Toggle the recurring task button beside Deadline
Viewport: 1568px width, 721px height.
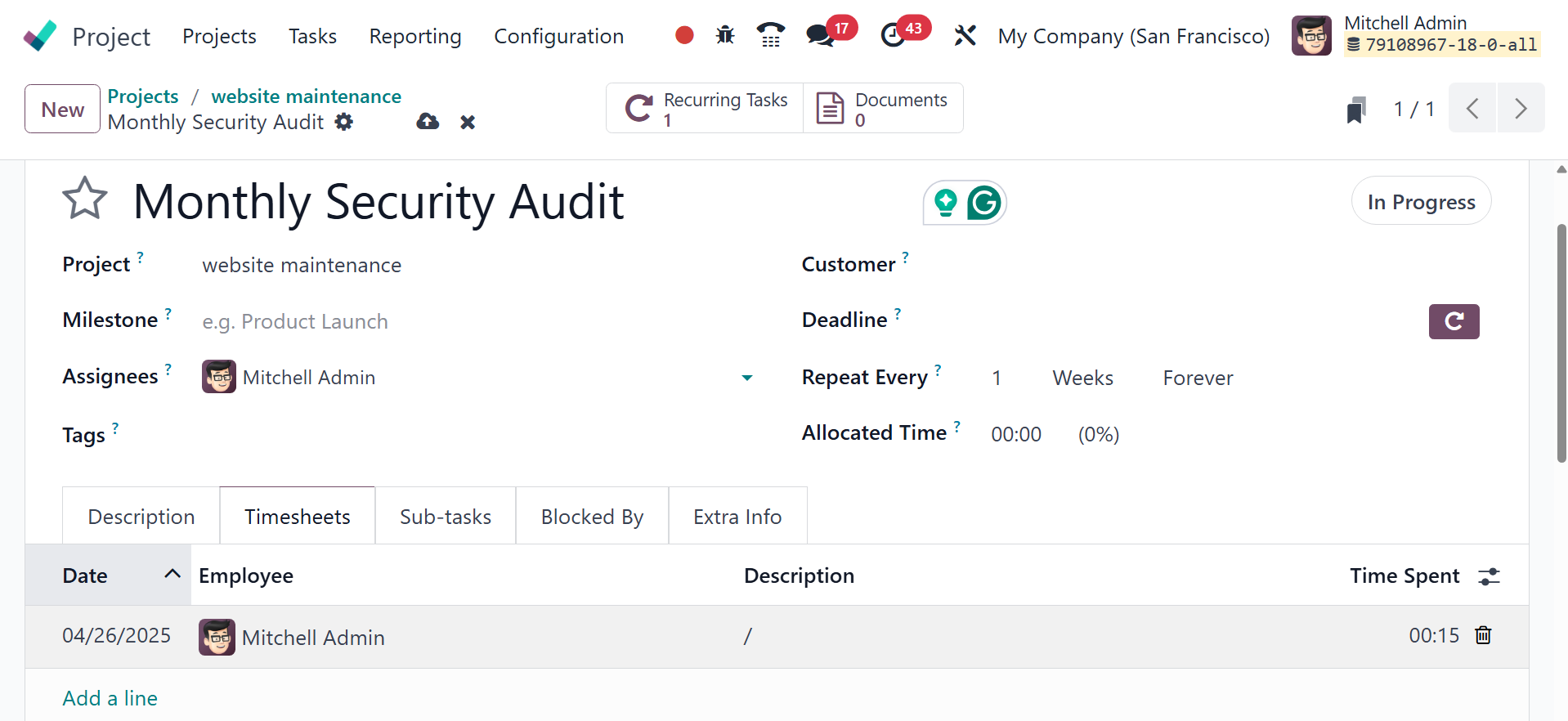(1454, 321)
